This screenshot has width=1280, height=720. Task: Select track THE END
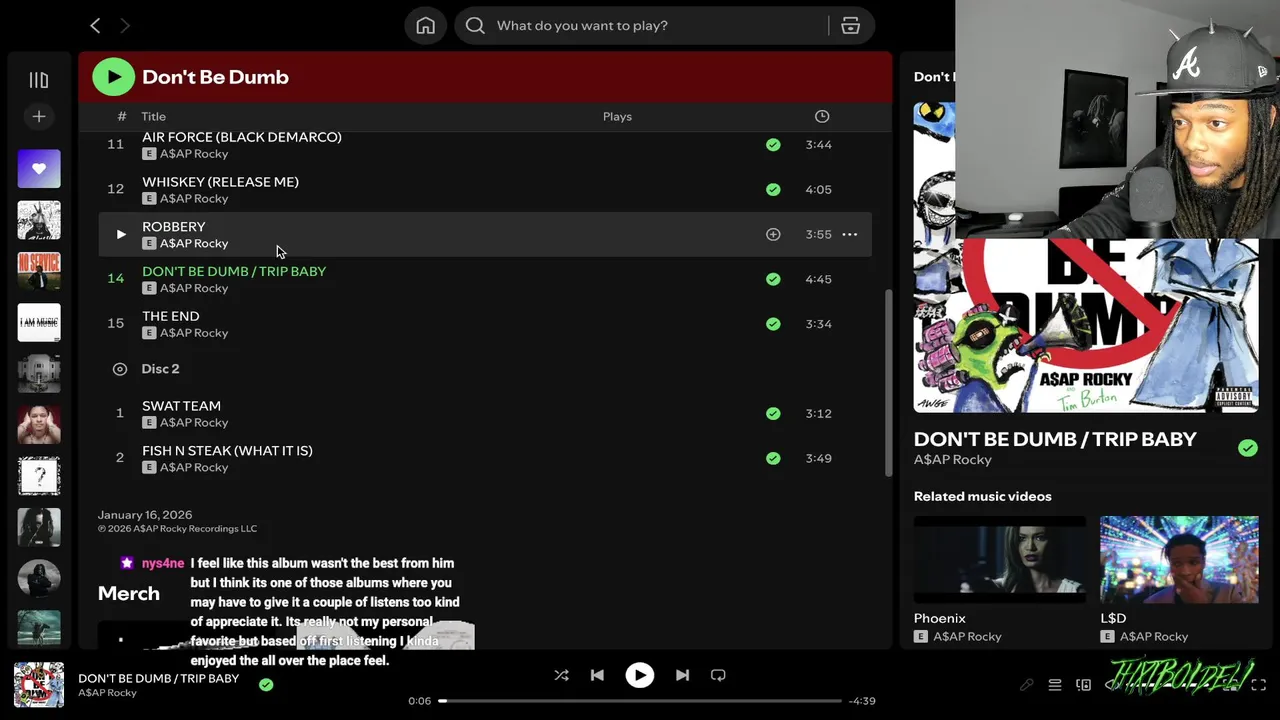tap(170, 316)
